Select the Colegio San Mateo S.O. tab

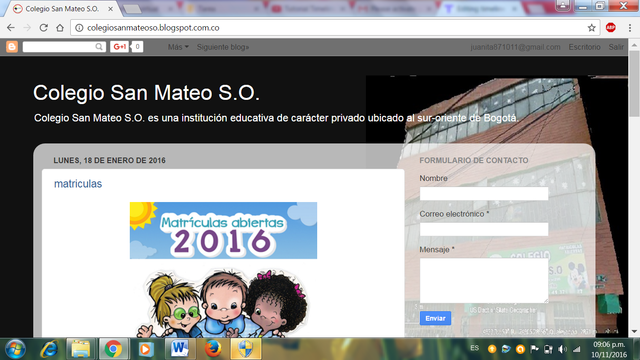pyautogui.click(x=62, y=9)
